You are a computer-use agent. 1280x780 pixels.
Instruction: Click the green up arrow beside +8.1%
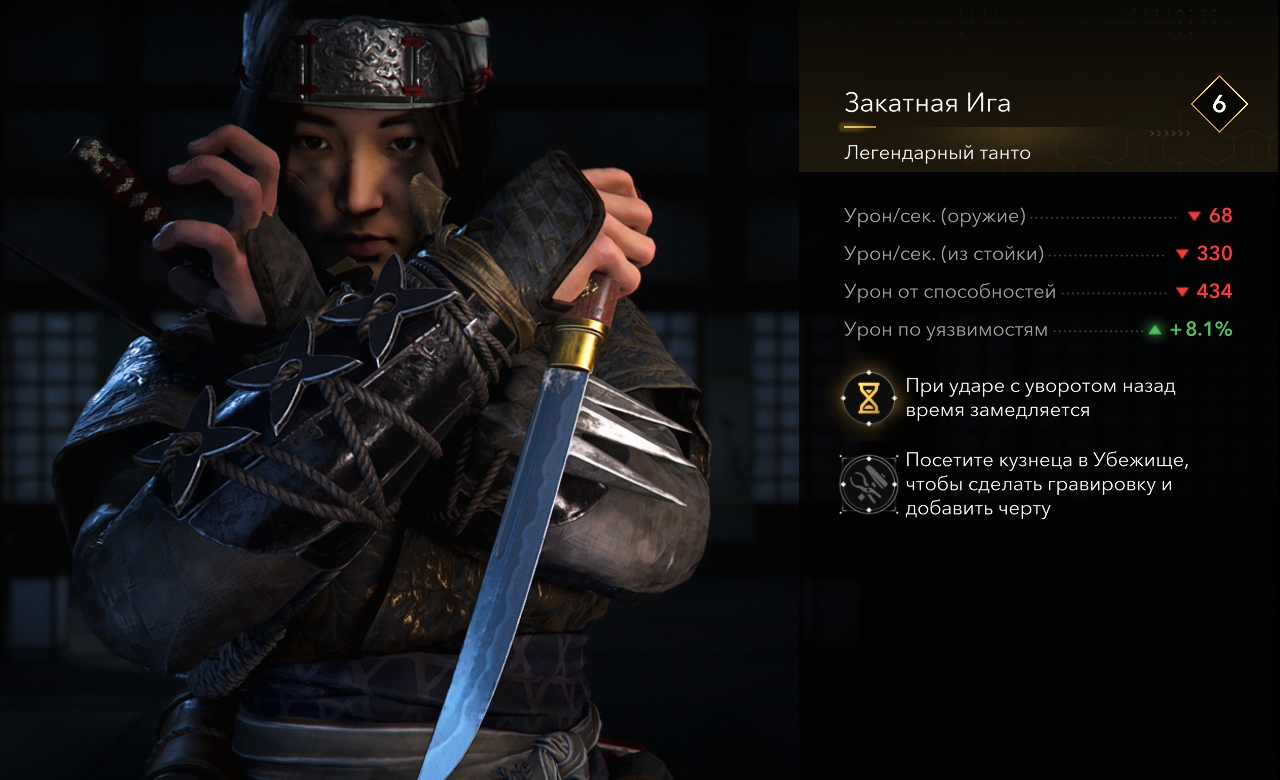1156,329
